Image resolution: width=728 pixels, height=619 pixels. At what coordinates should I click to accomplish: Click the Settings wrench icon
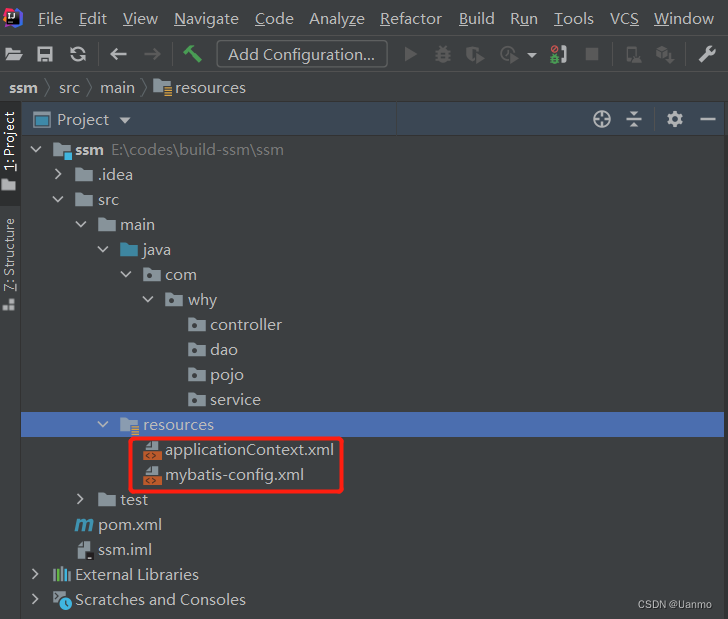[707, 54]
